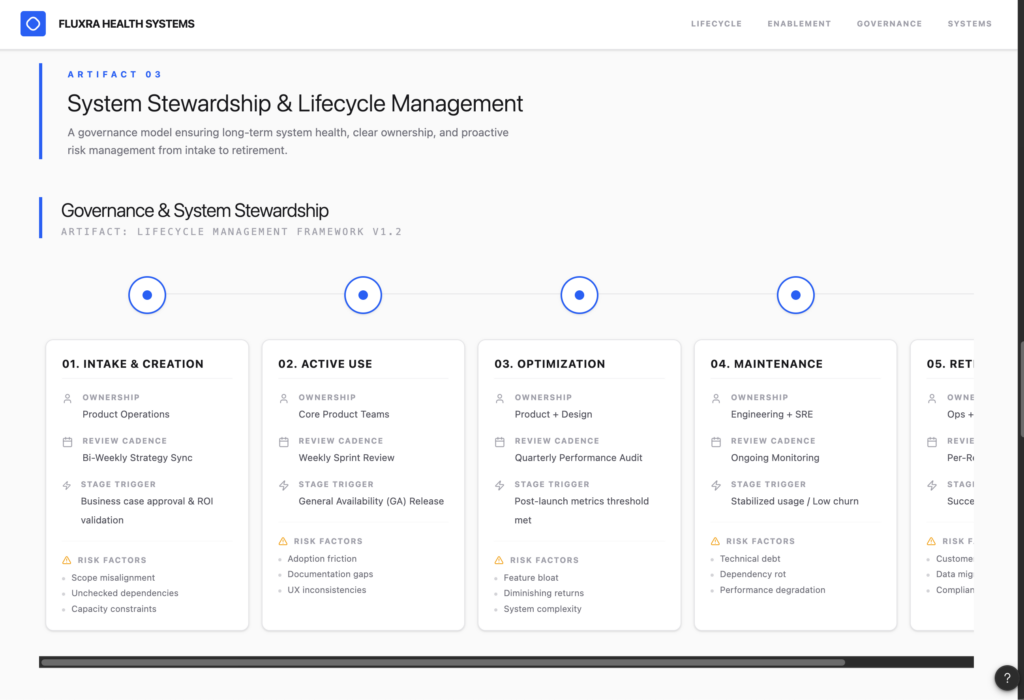Select the timeline marker above Active Use
This screenshot has height=700, width=1024.
point(363,295)
